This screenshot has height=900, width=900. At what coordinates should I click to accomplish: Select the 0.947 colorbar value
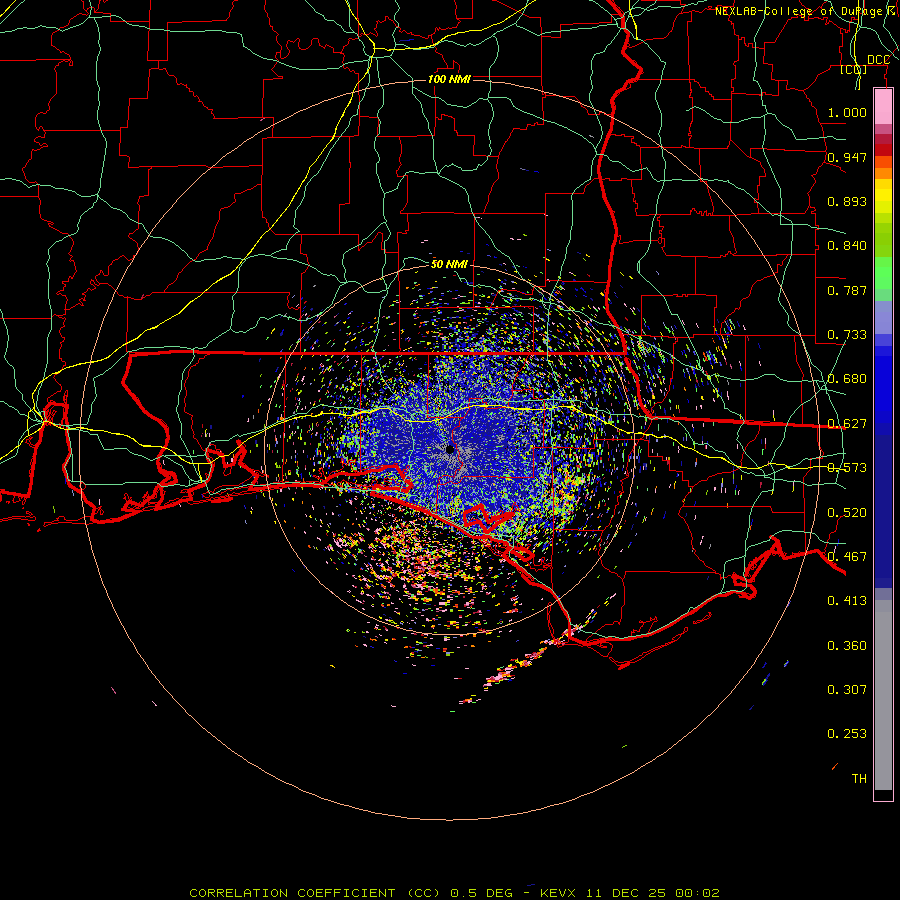(x=847, y=157)
